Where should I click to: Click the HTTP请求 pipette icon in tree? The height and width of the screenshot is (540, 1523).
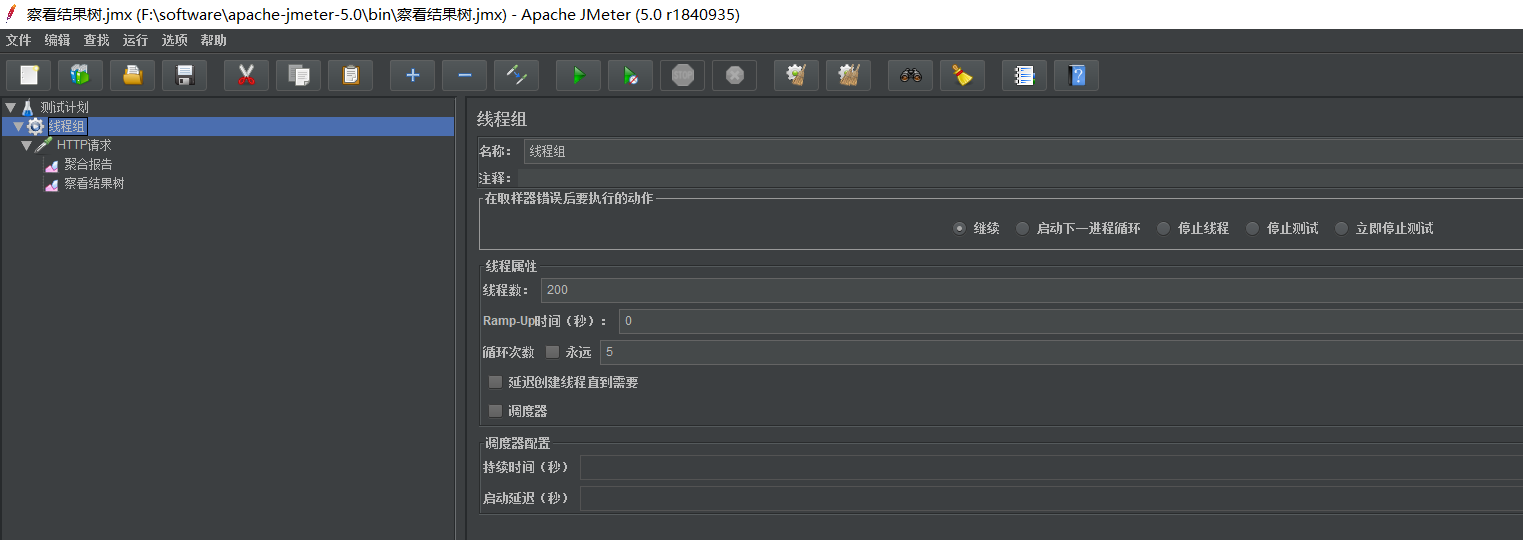44,145
